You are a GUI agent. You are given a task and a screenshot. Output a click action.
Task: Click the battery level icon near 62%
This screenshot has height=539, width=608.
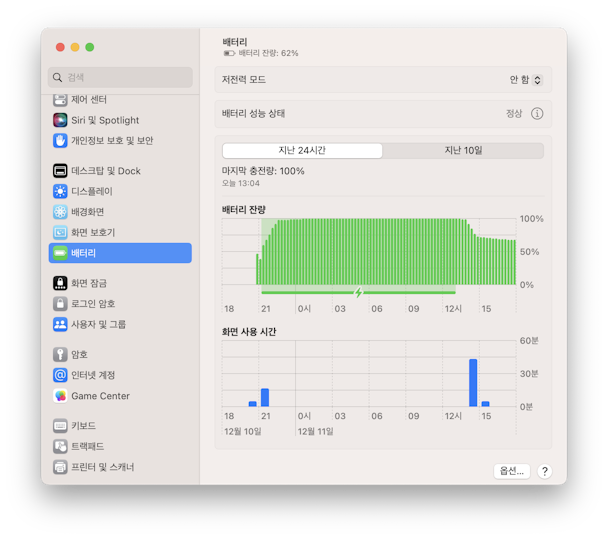click(229, 53)
